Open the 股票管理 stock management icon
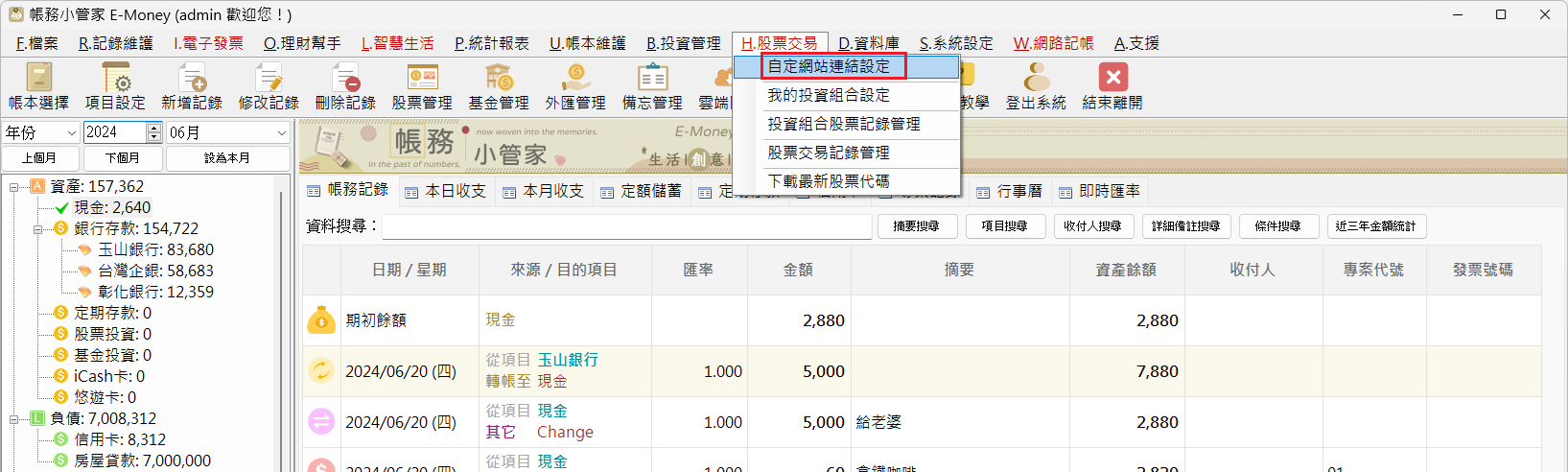Viewport: 1568px width, 472px height. pyautogui.click(x=422, y=85)
